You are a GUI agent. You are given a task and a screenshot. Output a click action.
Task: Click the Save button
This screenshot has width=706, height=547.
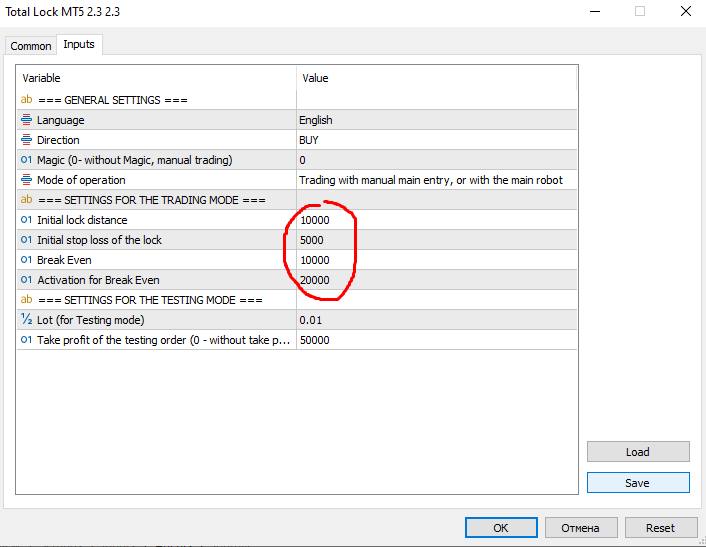(638, 483)
